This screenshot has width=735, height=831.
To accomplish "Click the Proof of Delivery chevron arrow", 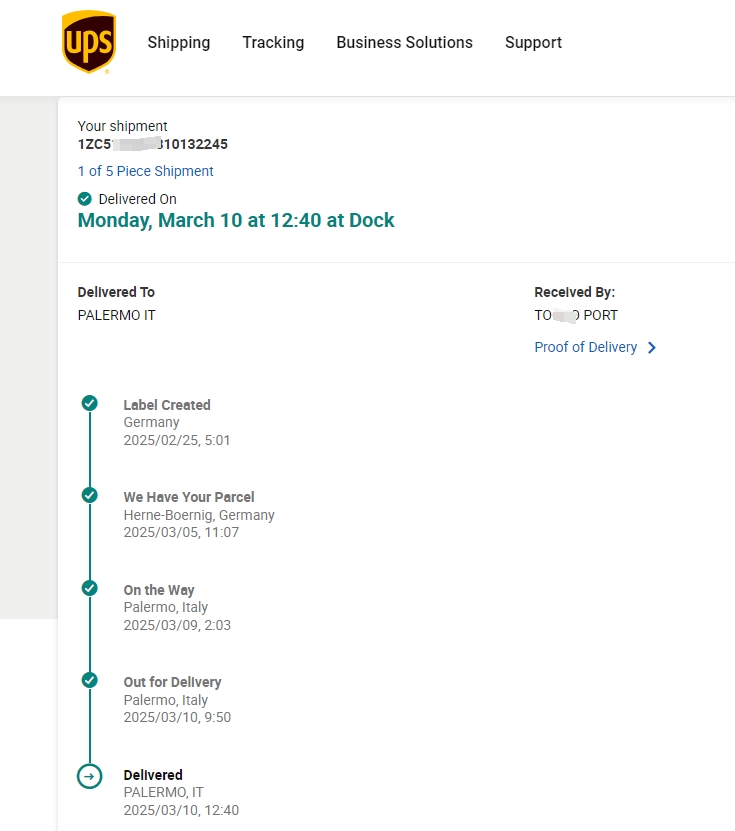I will click(652, 348).
